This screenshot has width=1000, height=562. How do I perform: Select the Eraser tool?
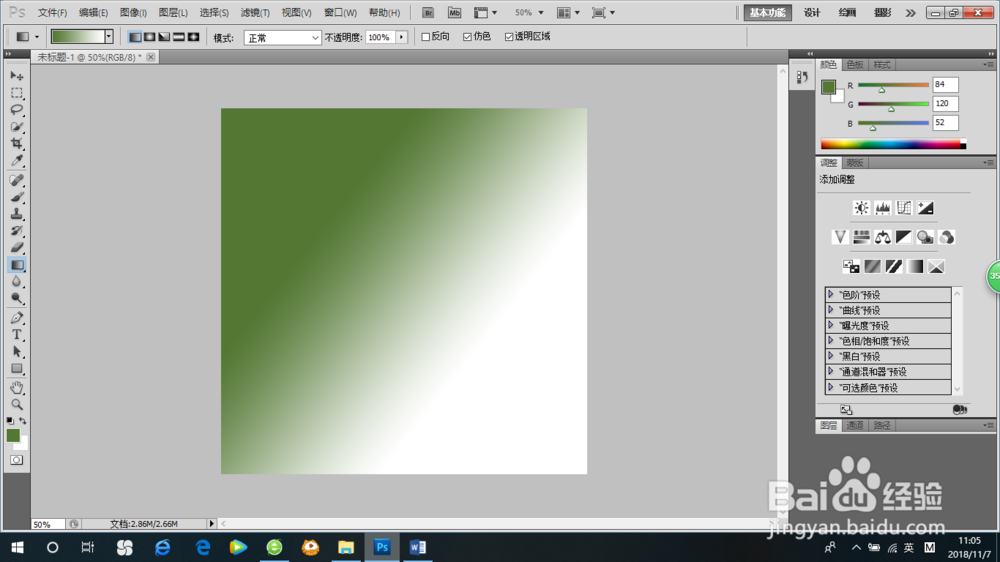(x=17, y=248)
